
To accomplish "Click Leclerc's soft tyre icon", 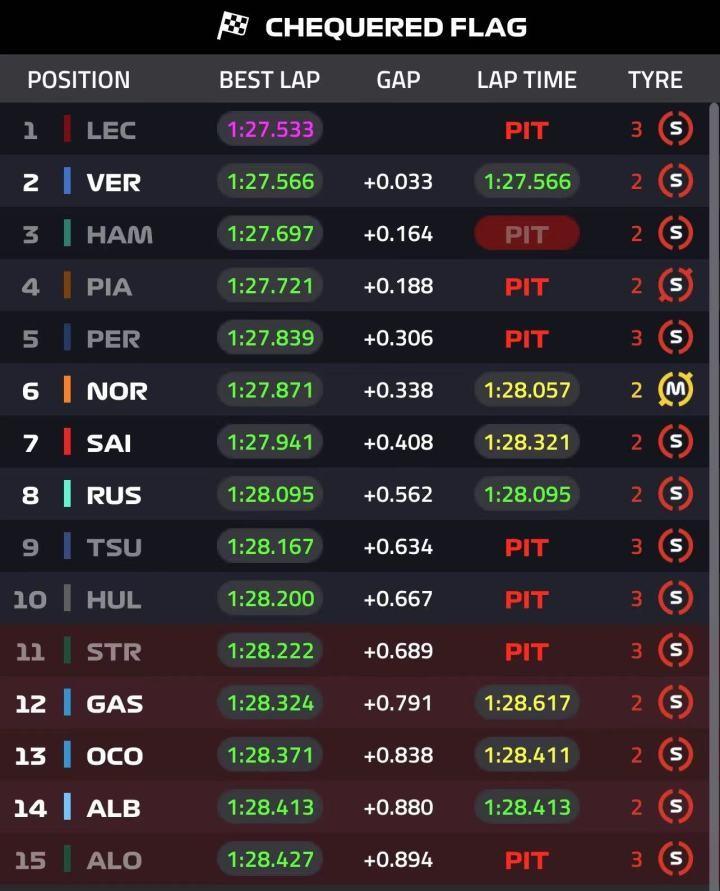I will 676,129.
